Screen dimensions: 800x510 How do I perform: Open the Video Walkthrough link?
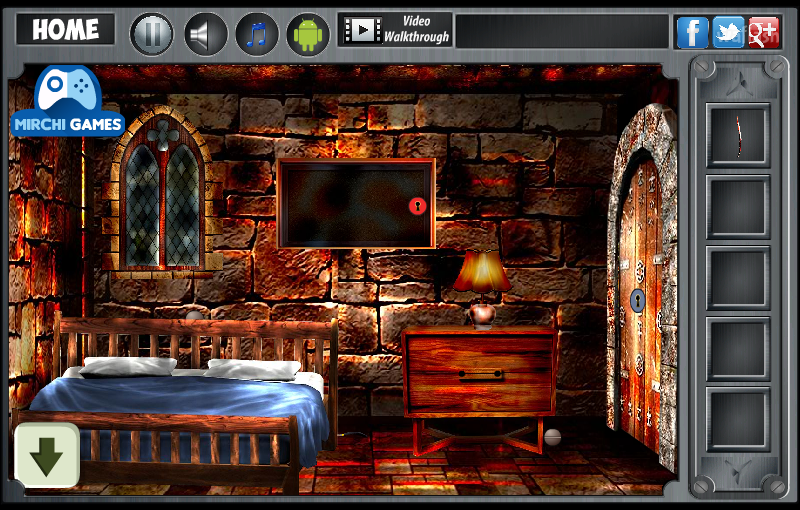coord(395,30)
